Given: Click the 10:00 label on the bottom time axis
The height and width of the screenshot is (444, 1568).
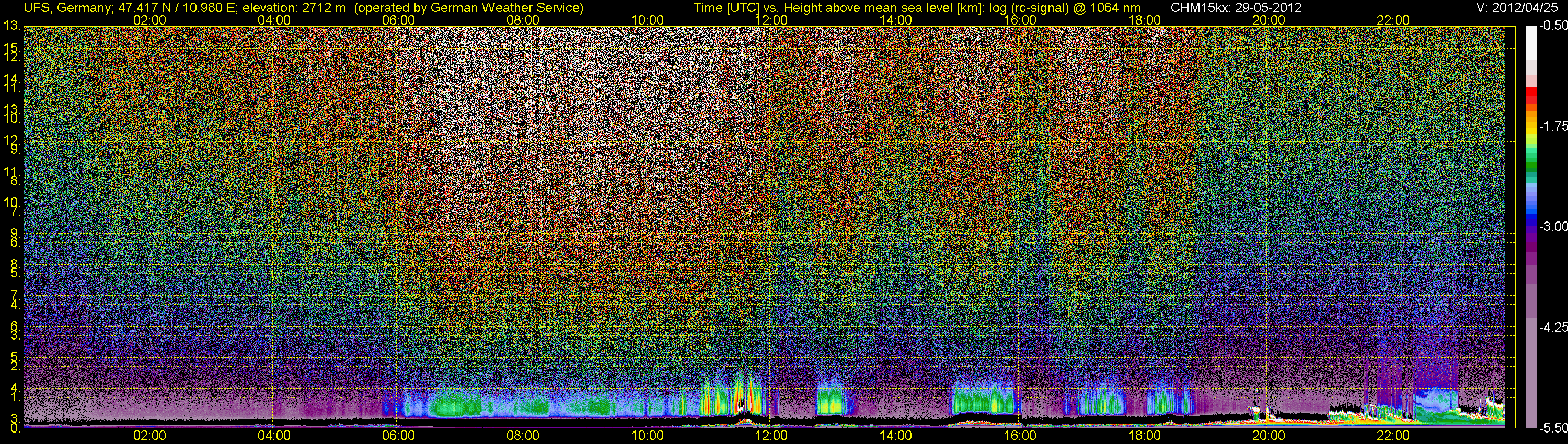Looking at the screenshot, I should coord(647,436).
